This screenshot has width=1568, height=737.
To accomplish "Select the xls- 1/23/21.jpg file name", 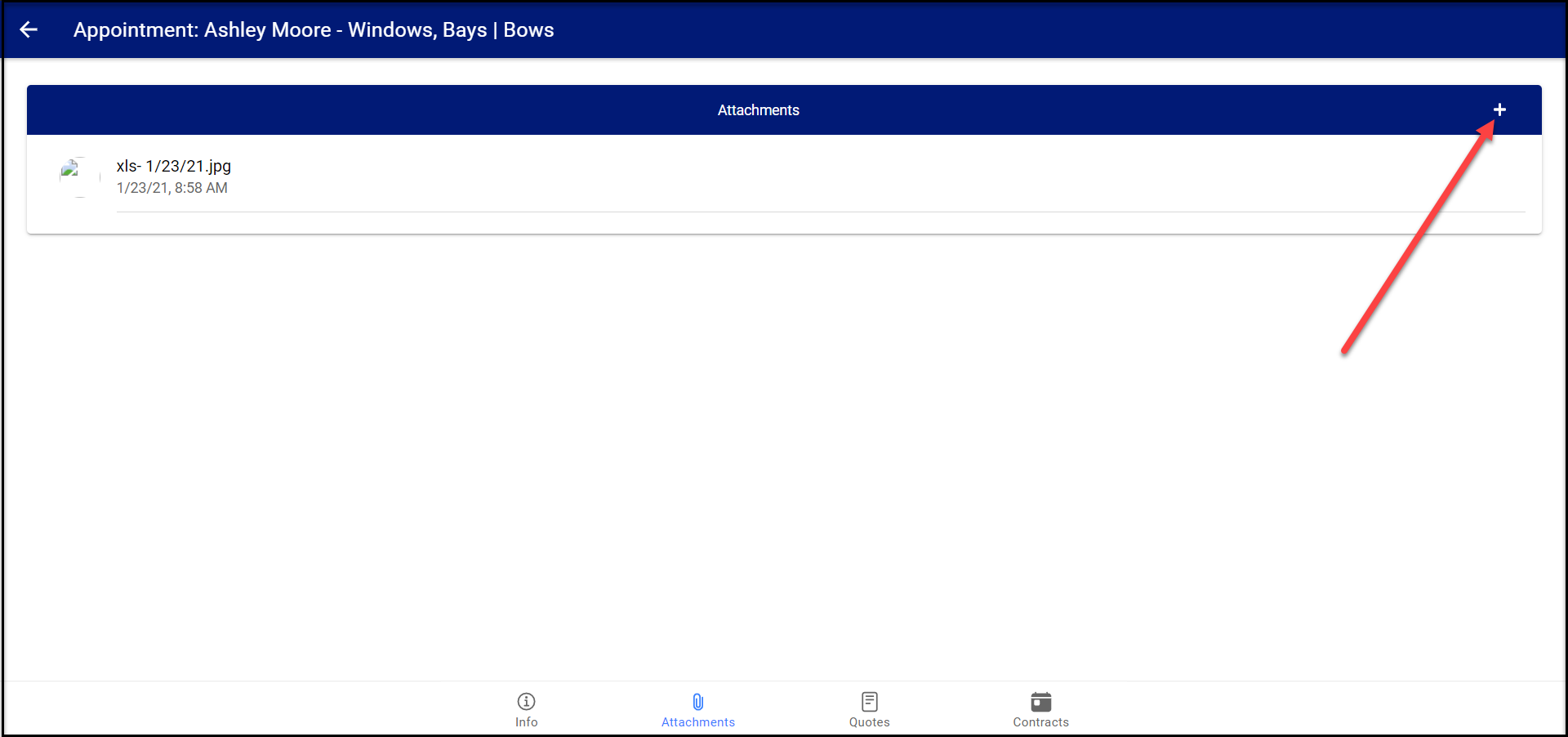I will (174, 166).
